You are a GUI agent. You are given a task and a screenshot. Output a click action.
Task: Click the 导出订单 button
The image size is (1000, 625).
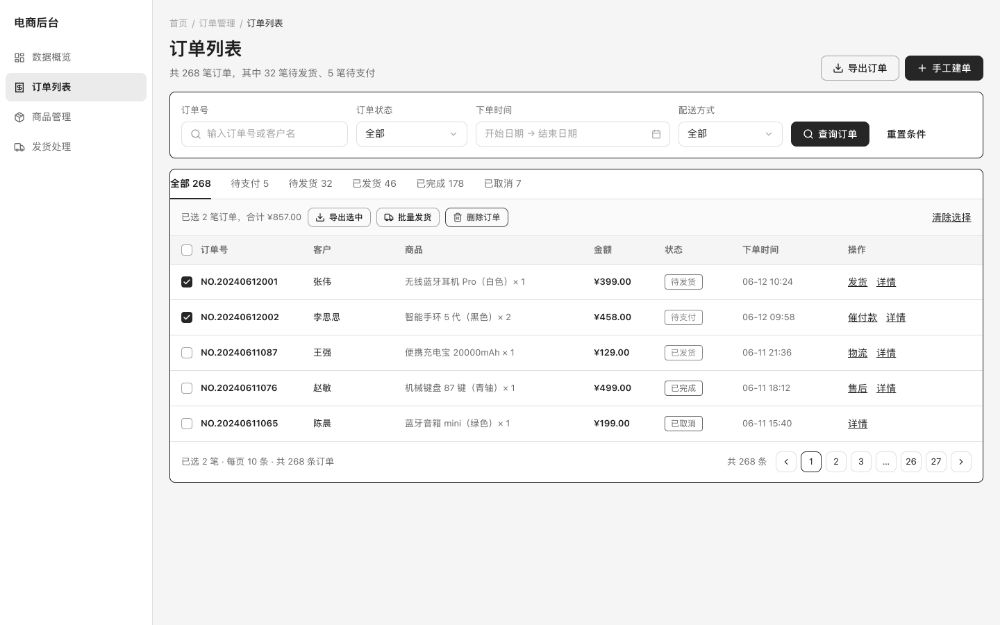coord(860,68)
